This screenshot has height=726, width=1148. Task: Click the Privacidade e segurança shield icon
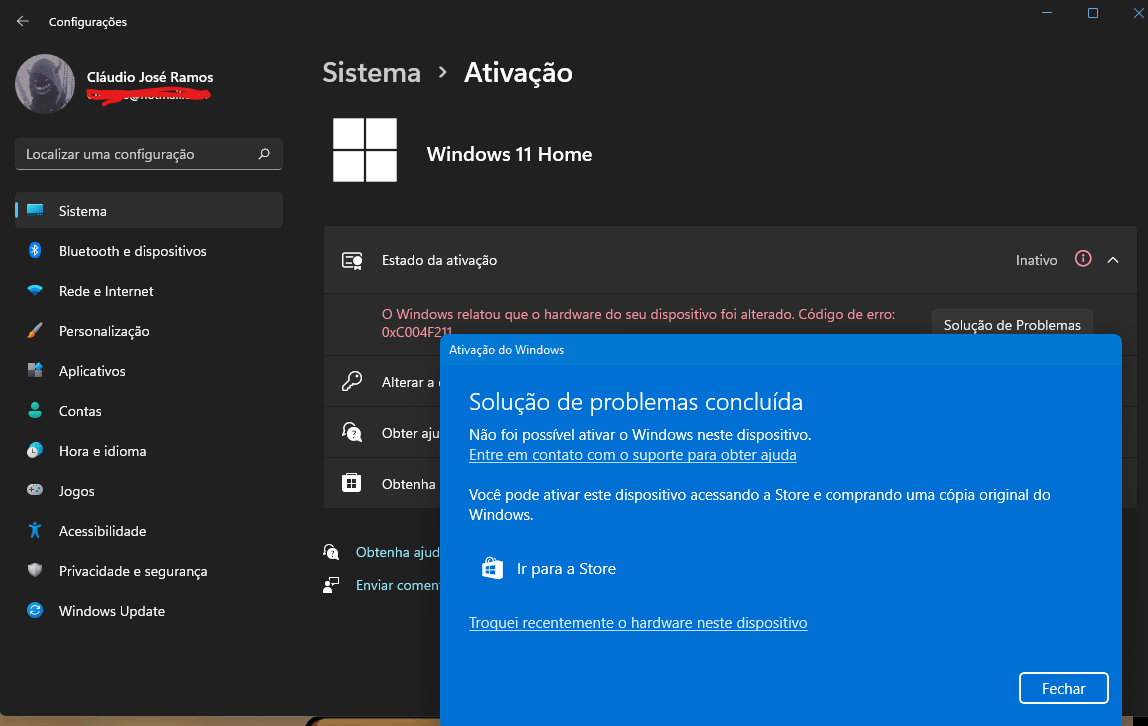coord(34,570)
